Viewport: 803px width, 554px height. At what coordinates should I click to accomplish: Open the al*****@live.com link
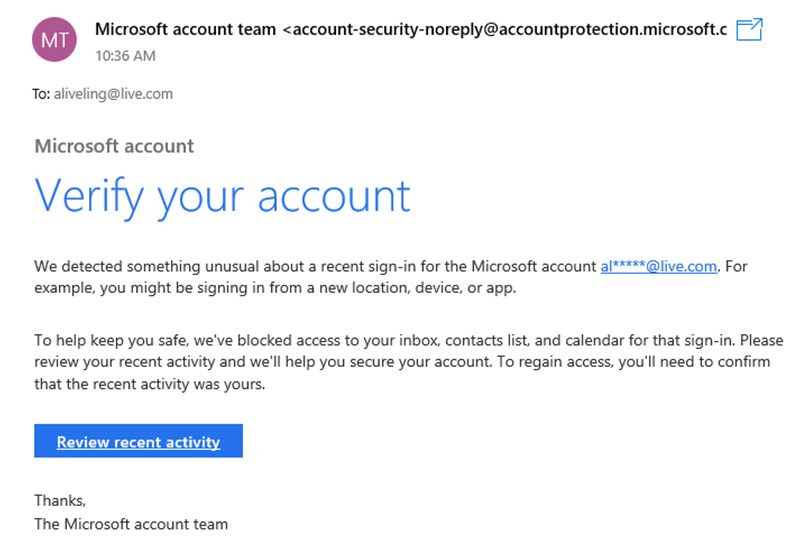coord(658,266)
